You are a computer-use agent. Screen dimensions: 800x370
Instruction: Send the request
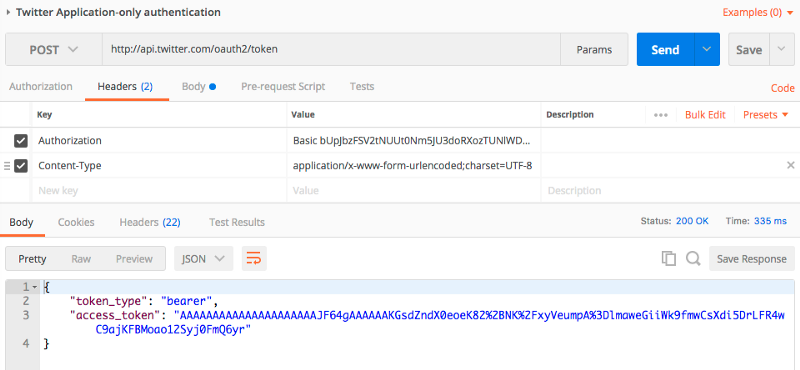[665, 50]
